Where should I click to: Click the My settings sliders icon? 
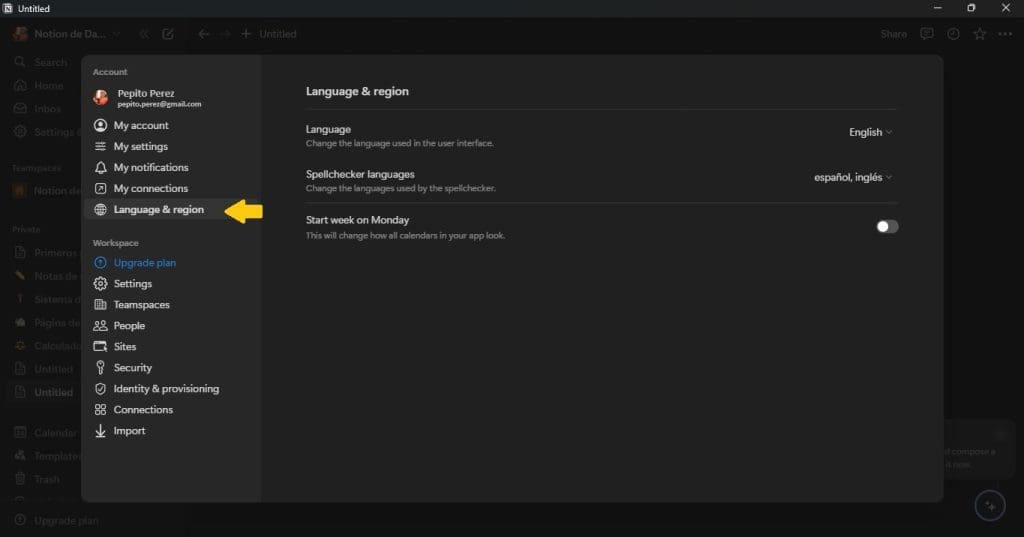pyautogui.click(x=100, y=146)
